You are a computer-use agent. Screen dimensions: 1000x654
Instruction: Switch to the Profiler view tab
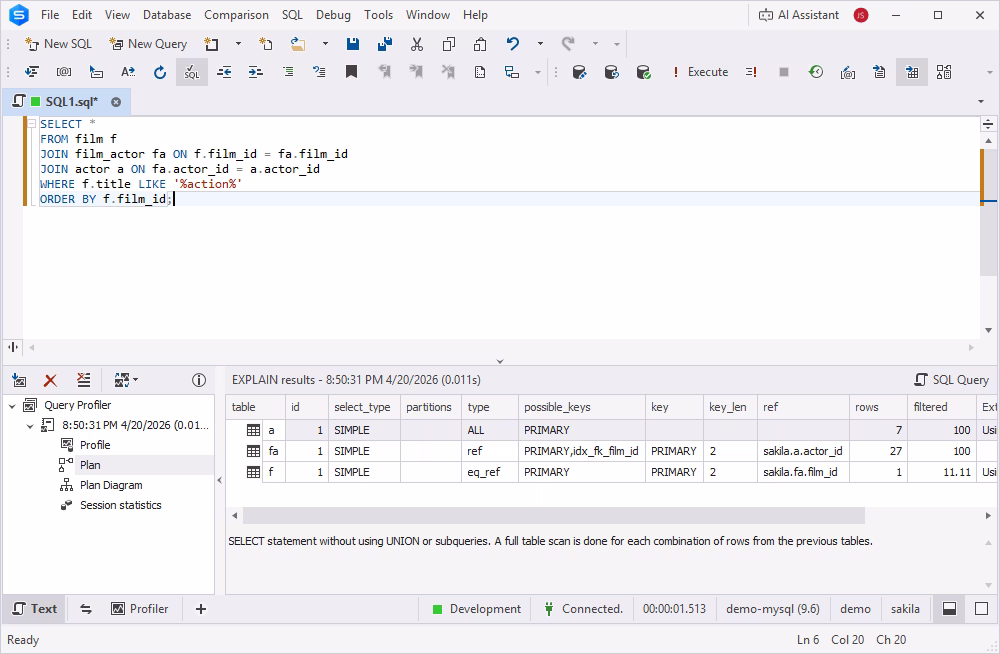(x=140, y=609)
